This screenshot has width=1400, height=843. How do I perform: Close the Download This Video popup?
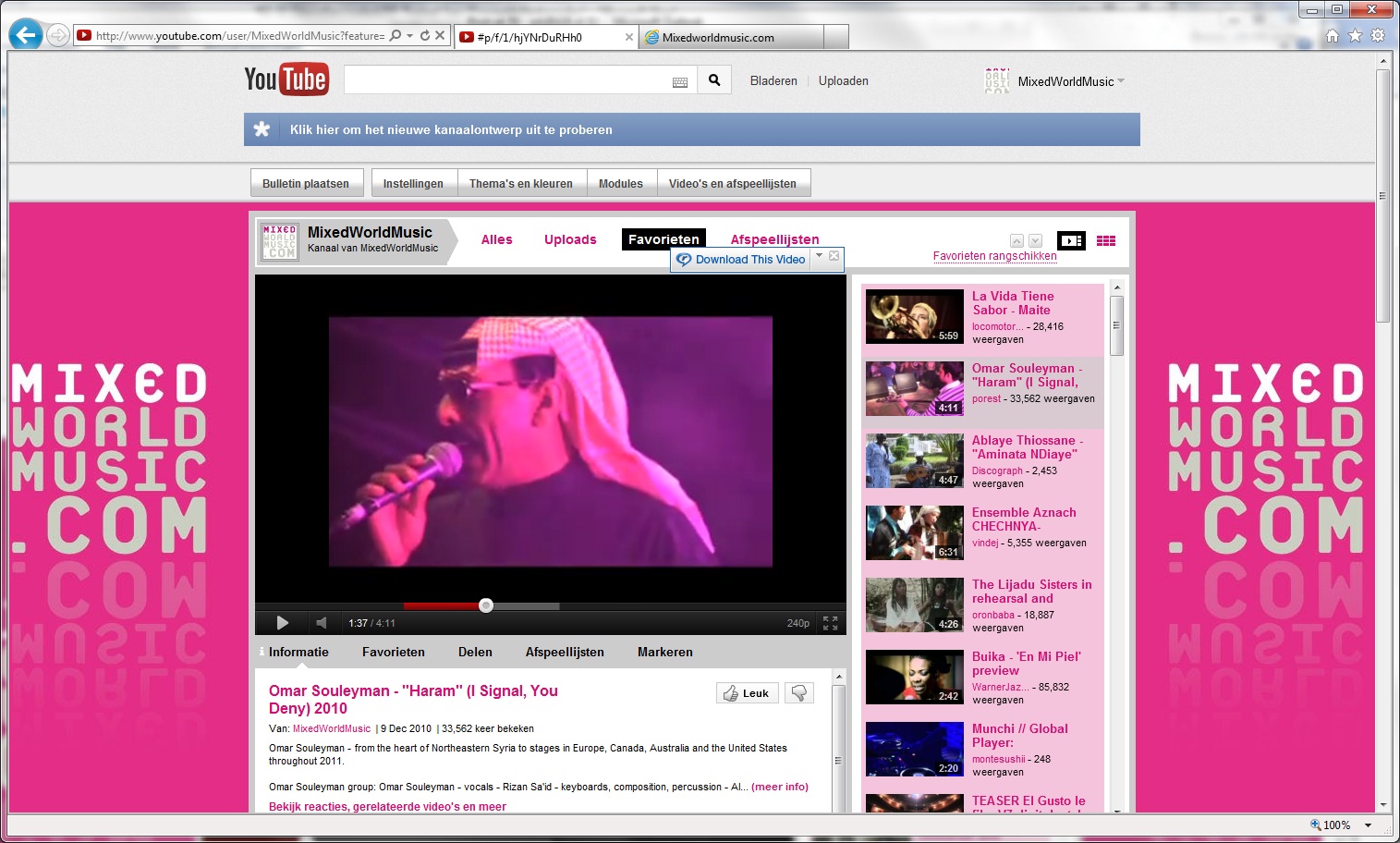834,256
